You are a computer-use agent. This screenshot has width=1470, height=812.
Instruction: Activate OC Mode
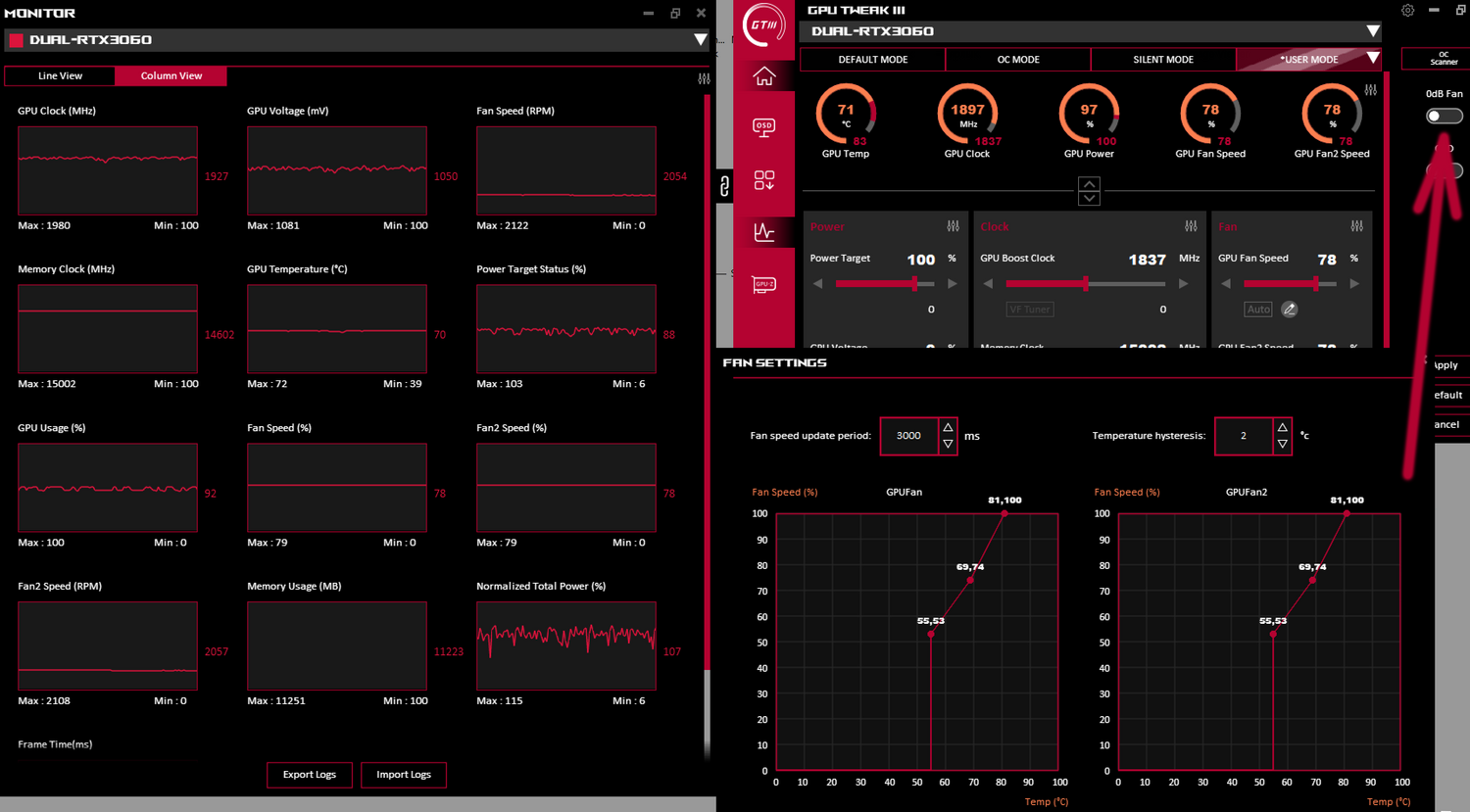click(1018, 60)
